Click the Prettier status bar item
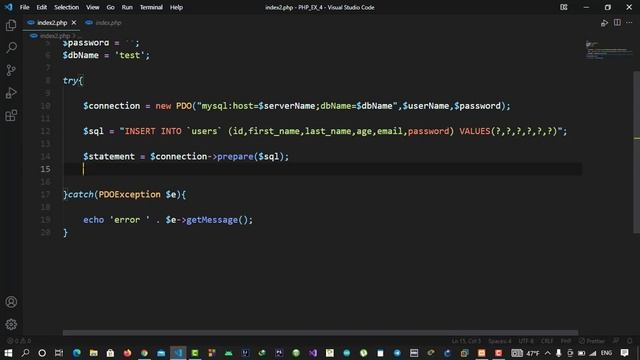This screenshot has width=640, height=360. pyautogui.click(x=591, y=341)
